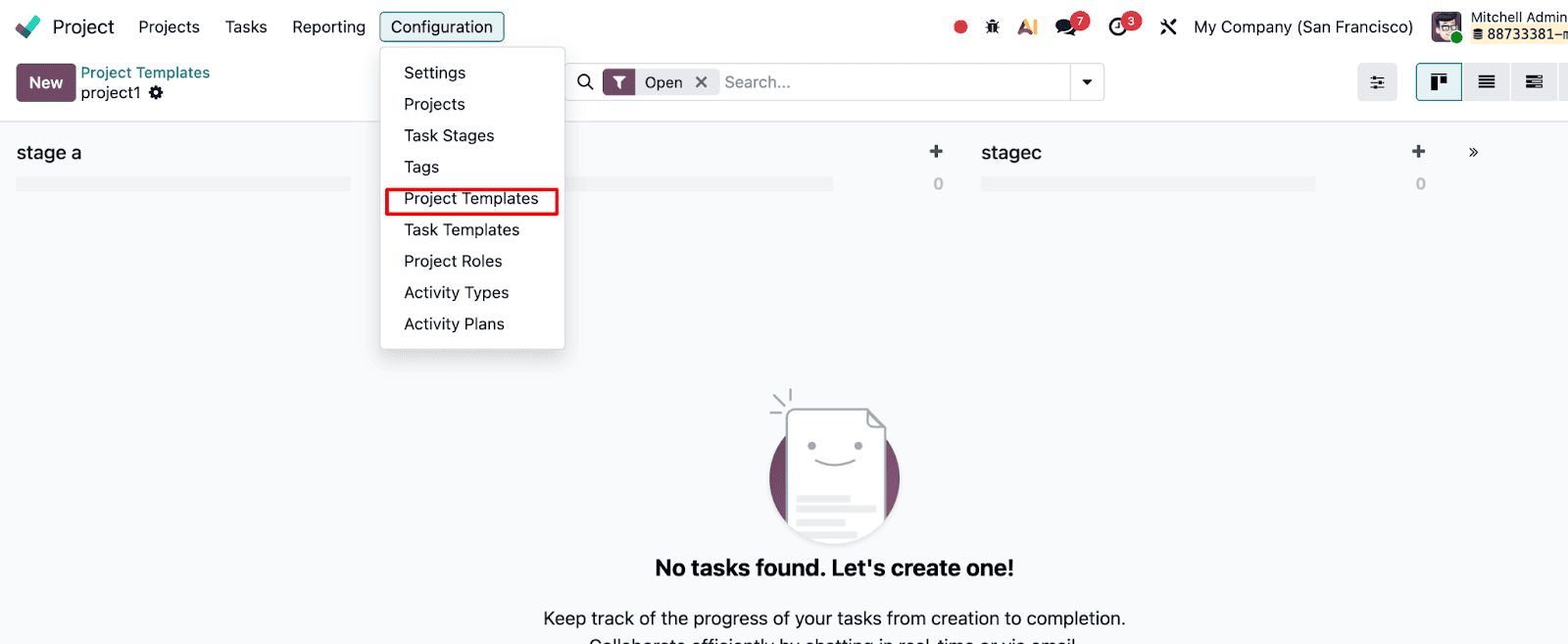Open the company switcher My Company (San Francisco)

[x=1302, y=26]
